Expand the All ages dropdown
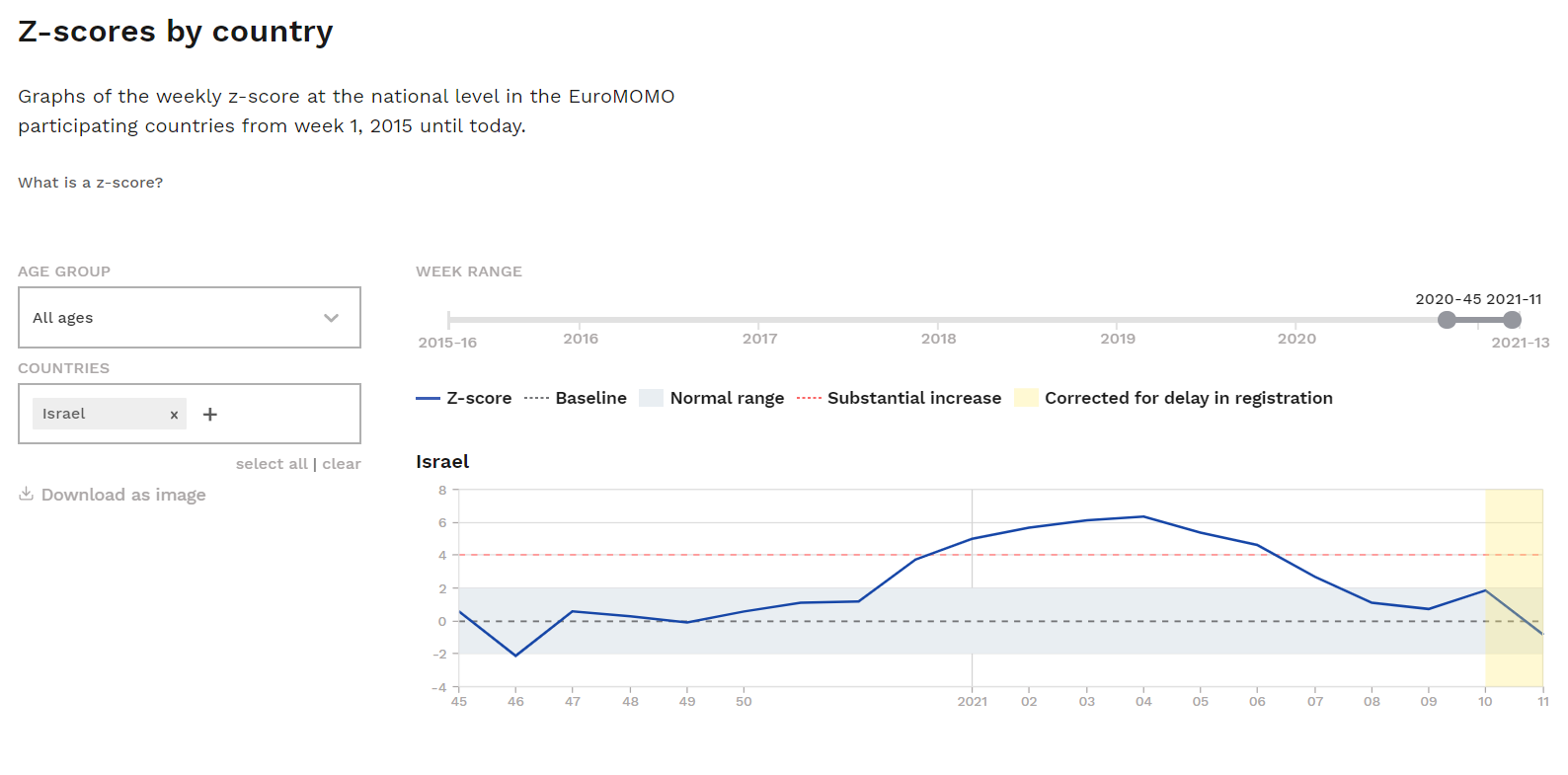1568x775 pixels. coord(189,318)
